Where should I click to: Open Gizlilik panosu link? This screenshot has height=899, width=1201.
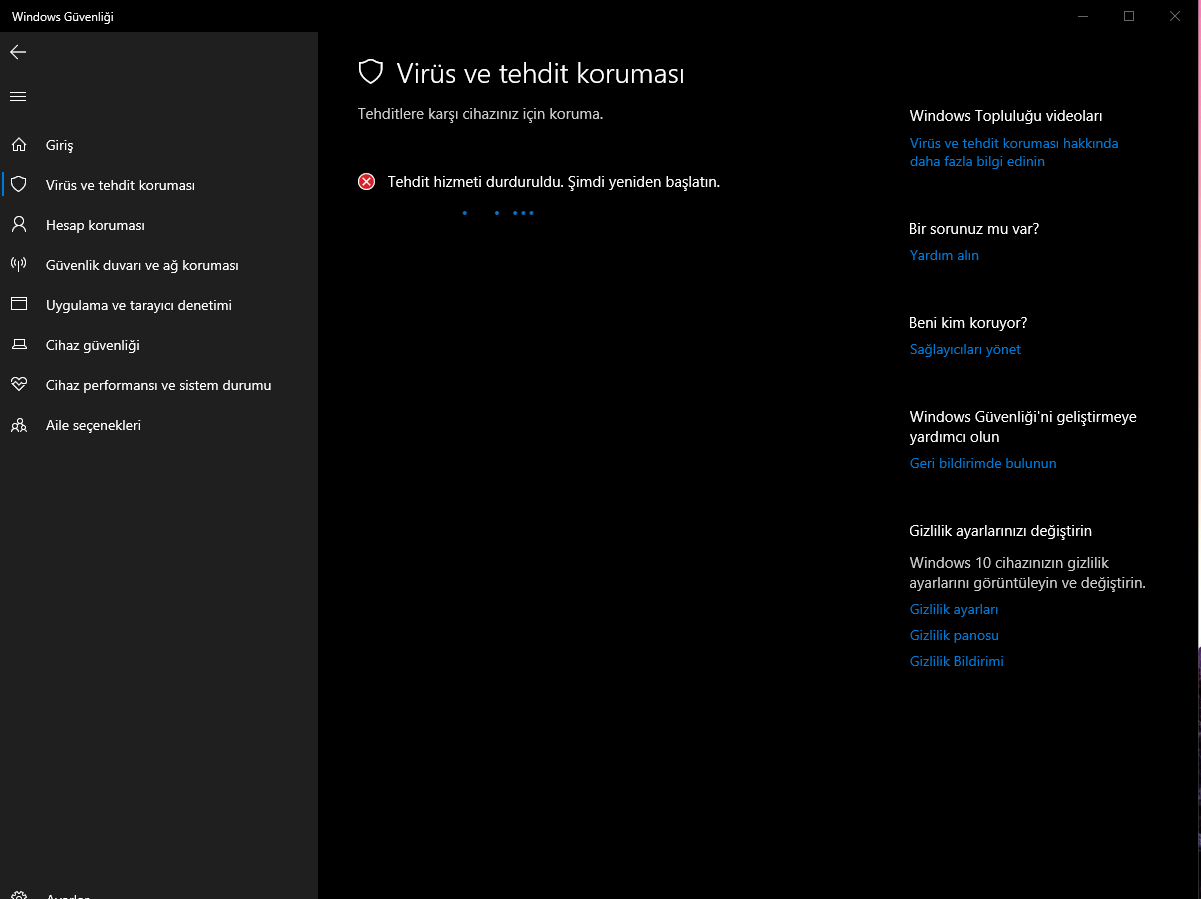pos(954,635)
